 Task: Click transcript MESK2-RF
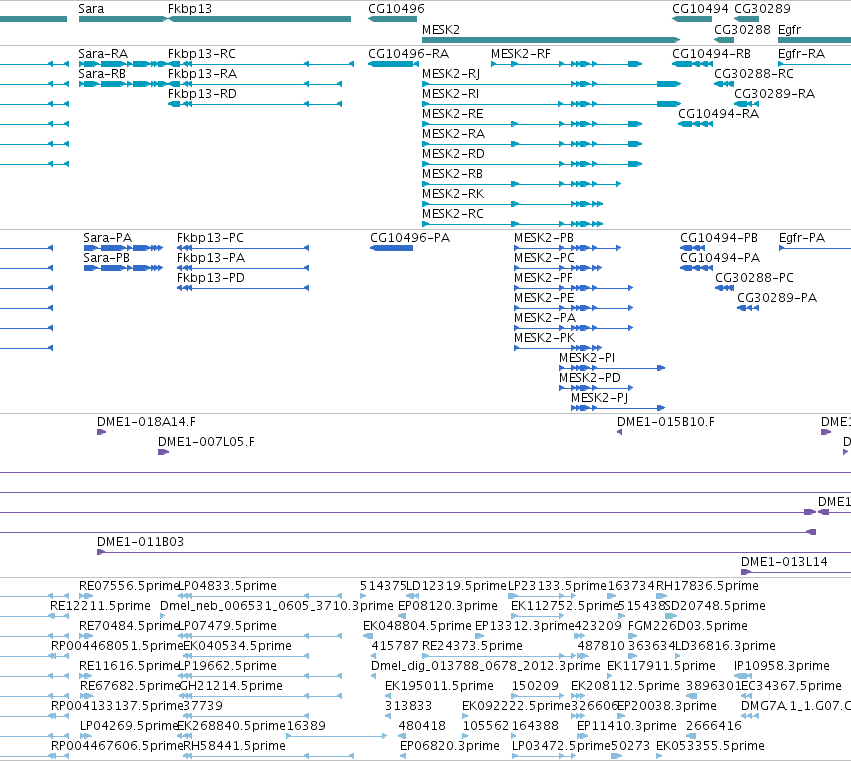520,54
